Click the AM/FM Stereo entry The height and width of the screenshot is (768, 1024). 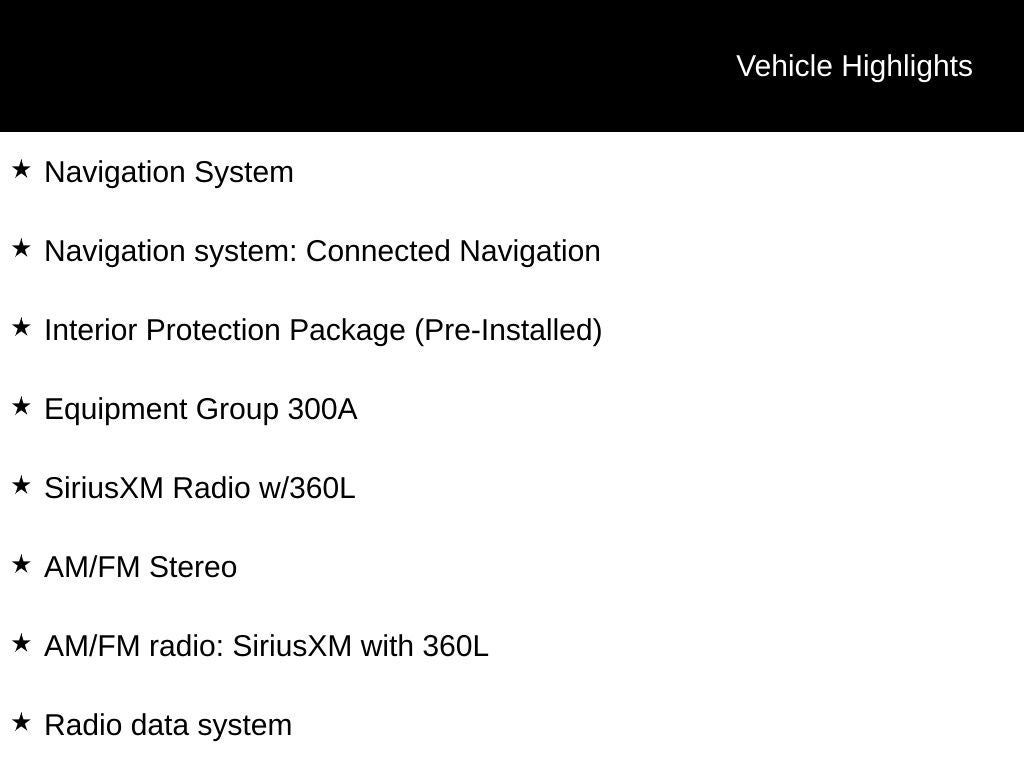pos(140,567)
